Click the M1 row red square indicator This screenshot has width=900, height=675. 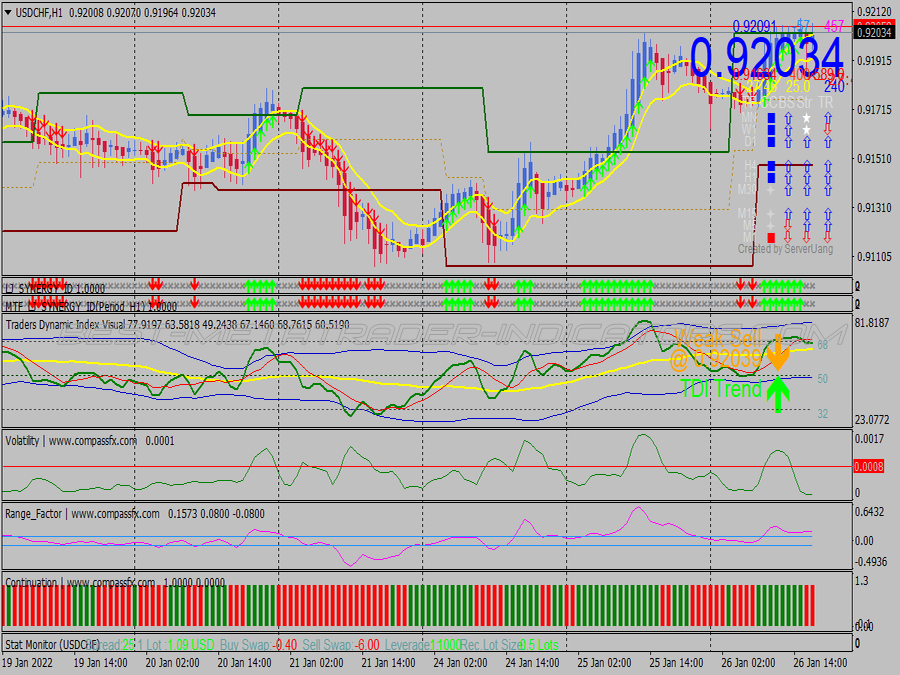[771, 238]
